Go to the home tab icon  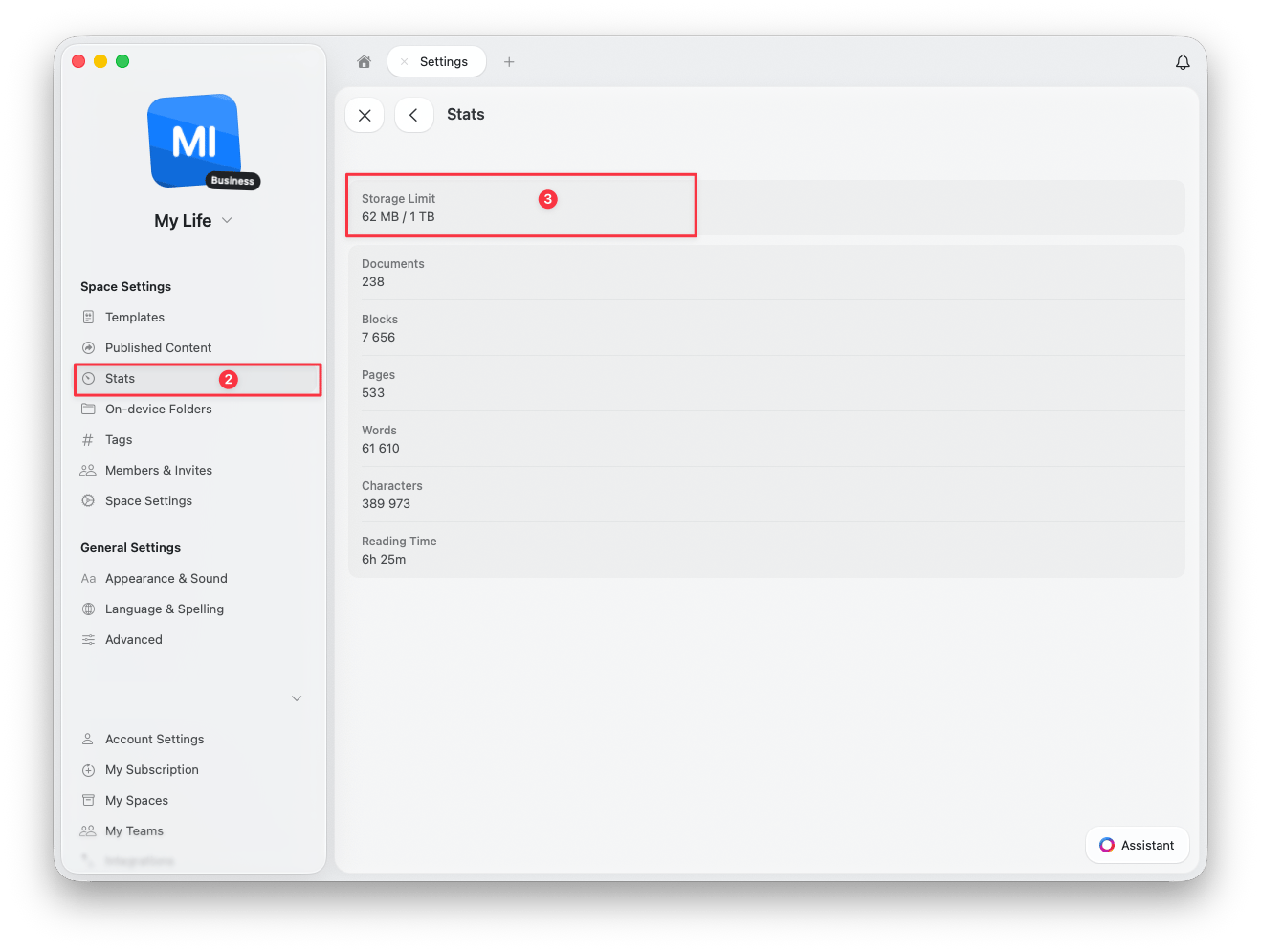click(364, 62)
